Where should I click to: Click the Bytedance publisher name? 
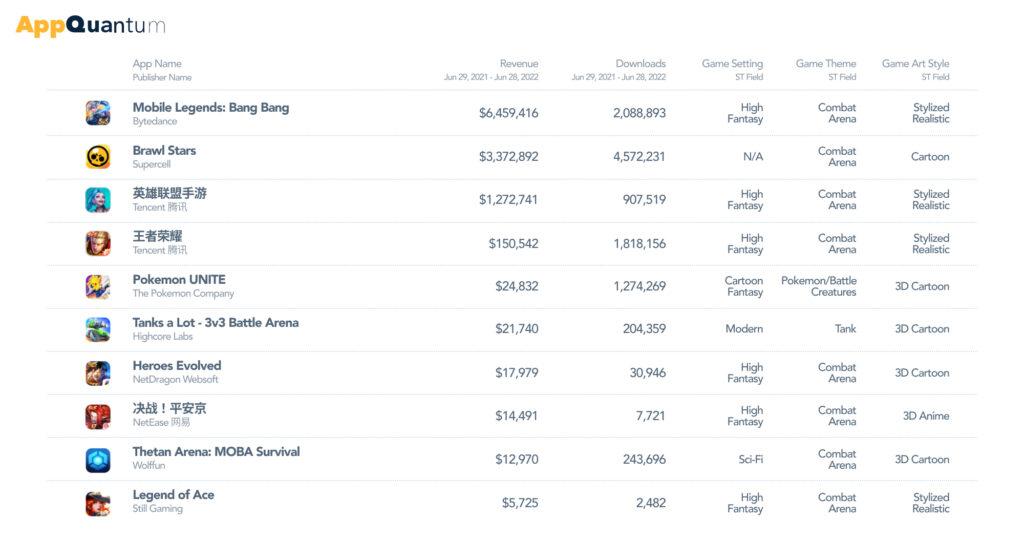coord(155,121)
